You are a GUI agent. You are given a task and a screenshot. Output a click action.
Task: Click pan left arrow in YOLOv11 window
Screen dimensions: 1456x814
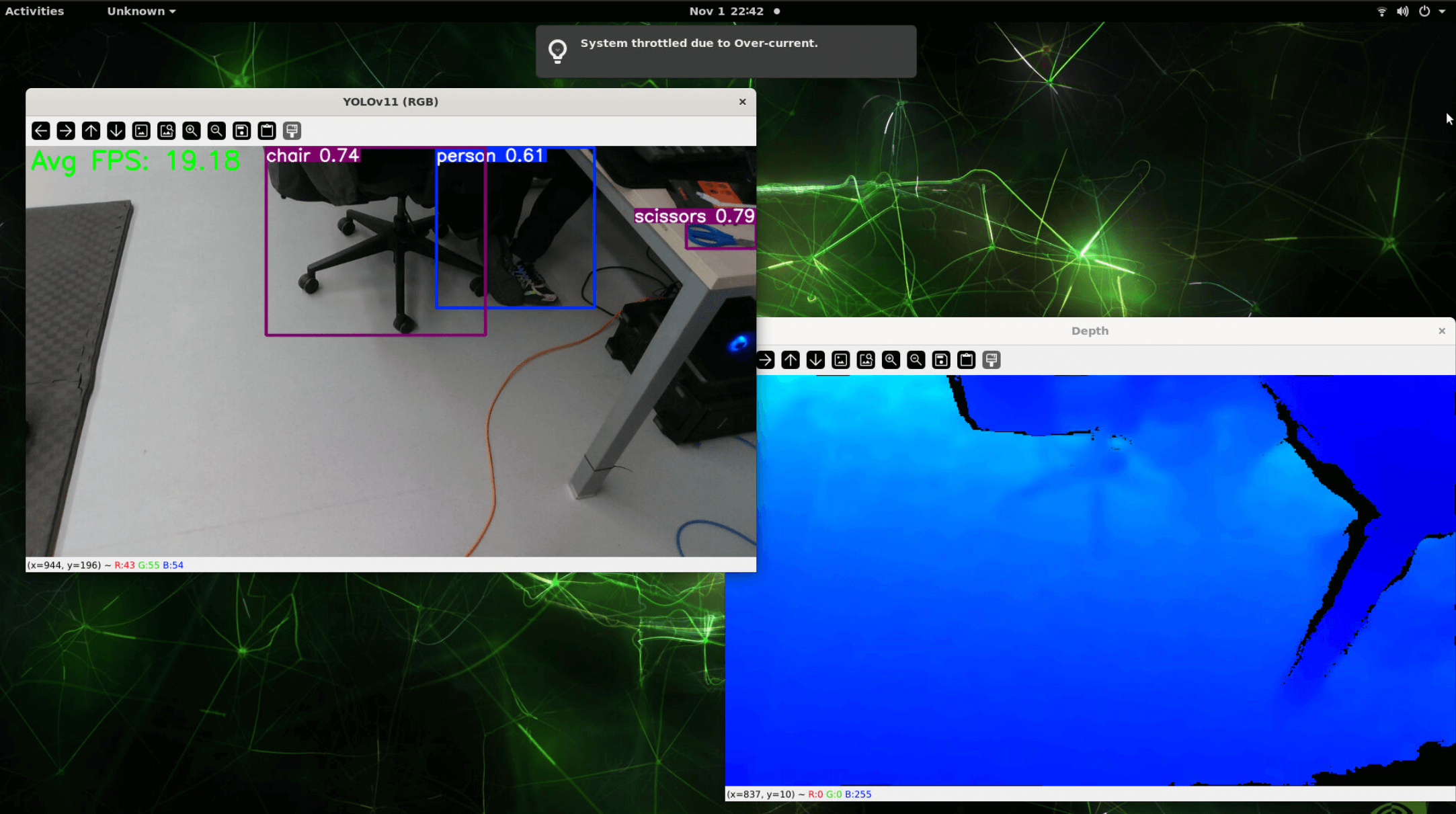pos(40,130)
